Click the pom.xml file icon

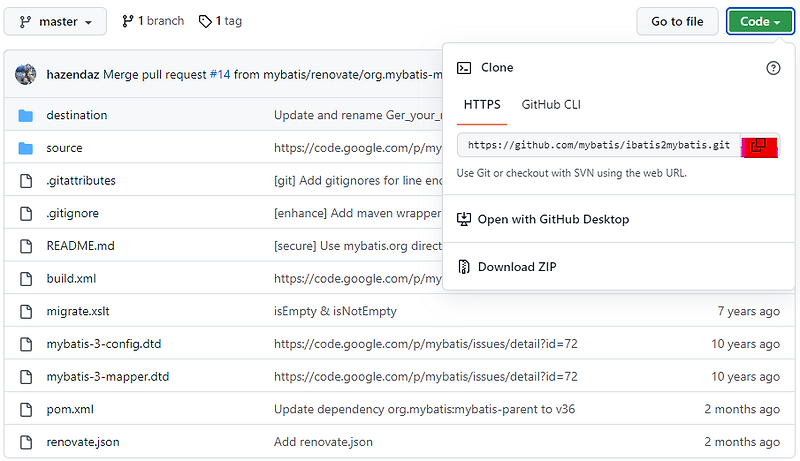click(26, 409)
